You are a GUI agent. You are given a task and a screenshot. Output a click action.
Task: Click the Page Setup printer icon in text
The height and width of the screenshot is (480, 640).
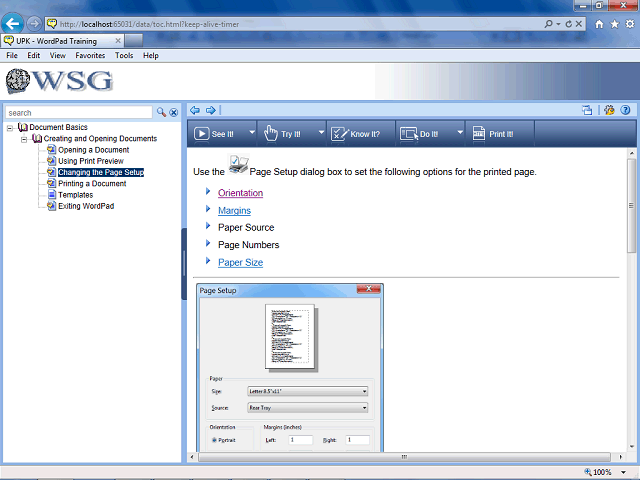[238, 165]
